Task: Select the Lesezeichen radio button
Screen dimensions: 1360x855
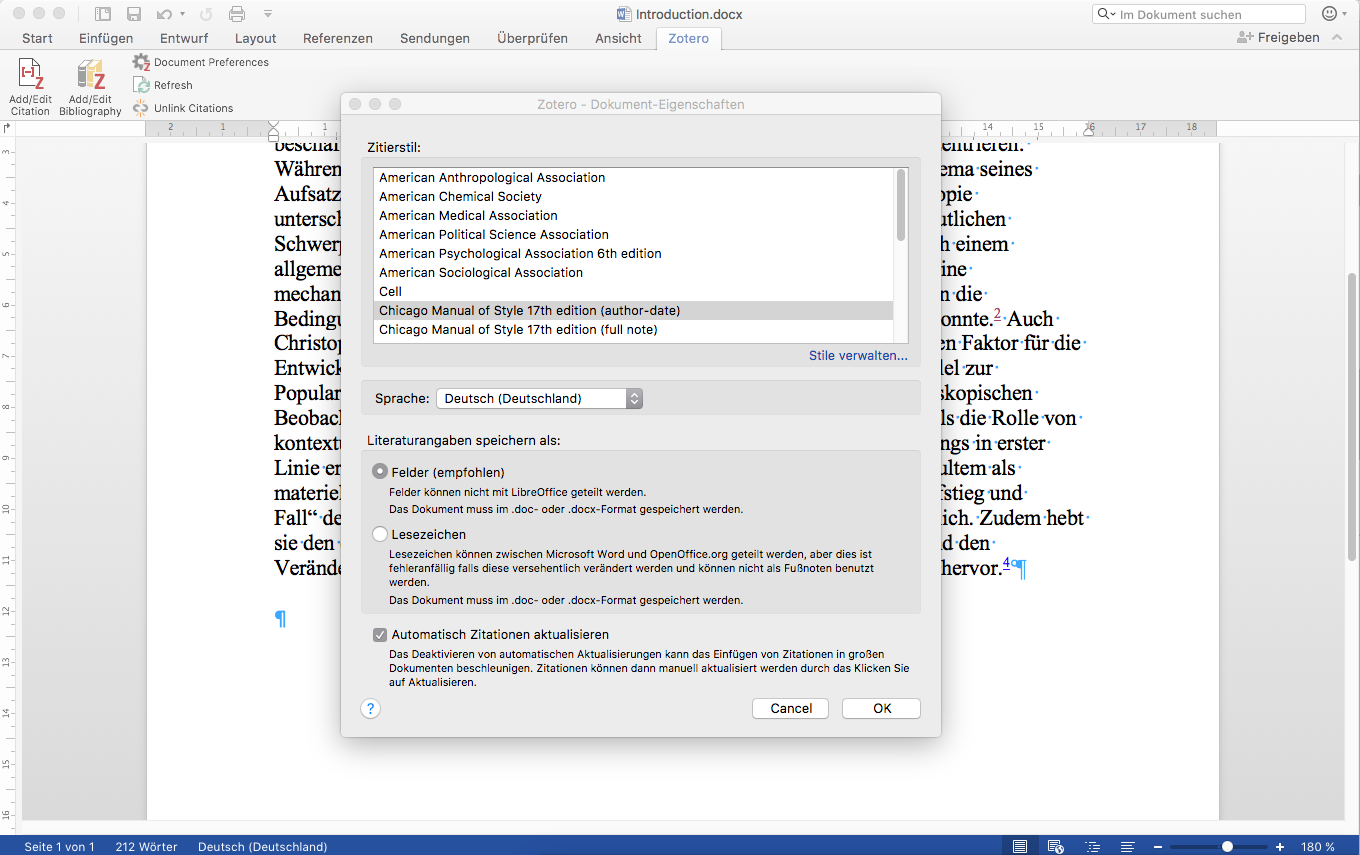Action: pos(380,535)
